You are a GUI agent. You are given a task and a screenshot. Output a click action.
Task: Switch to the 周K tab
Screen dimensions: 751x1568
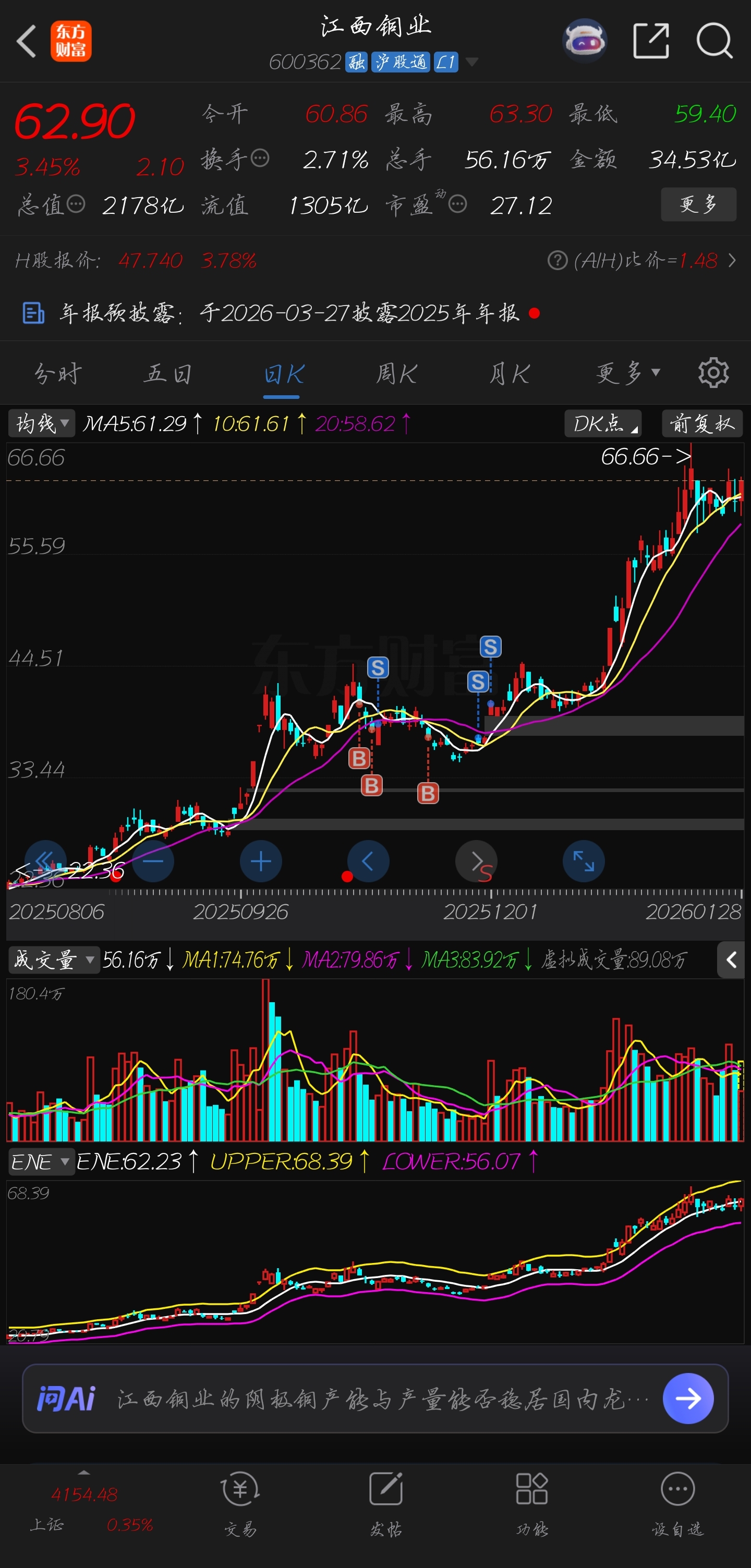[396, 374]
